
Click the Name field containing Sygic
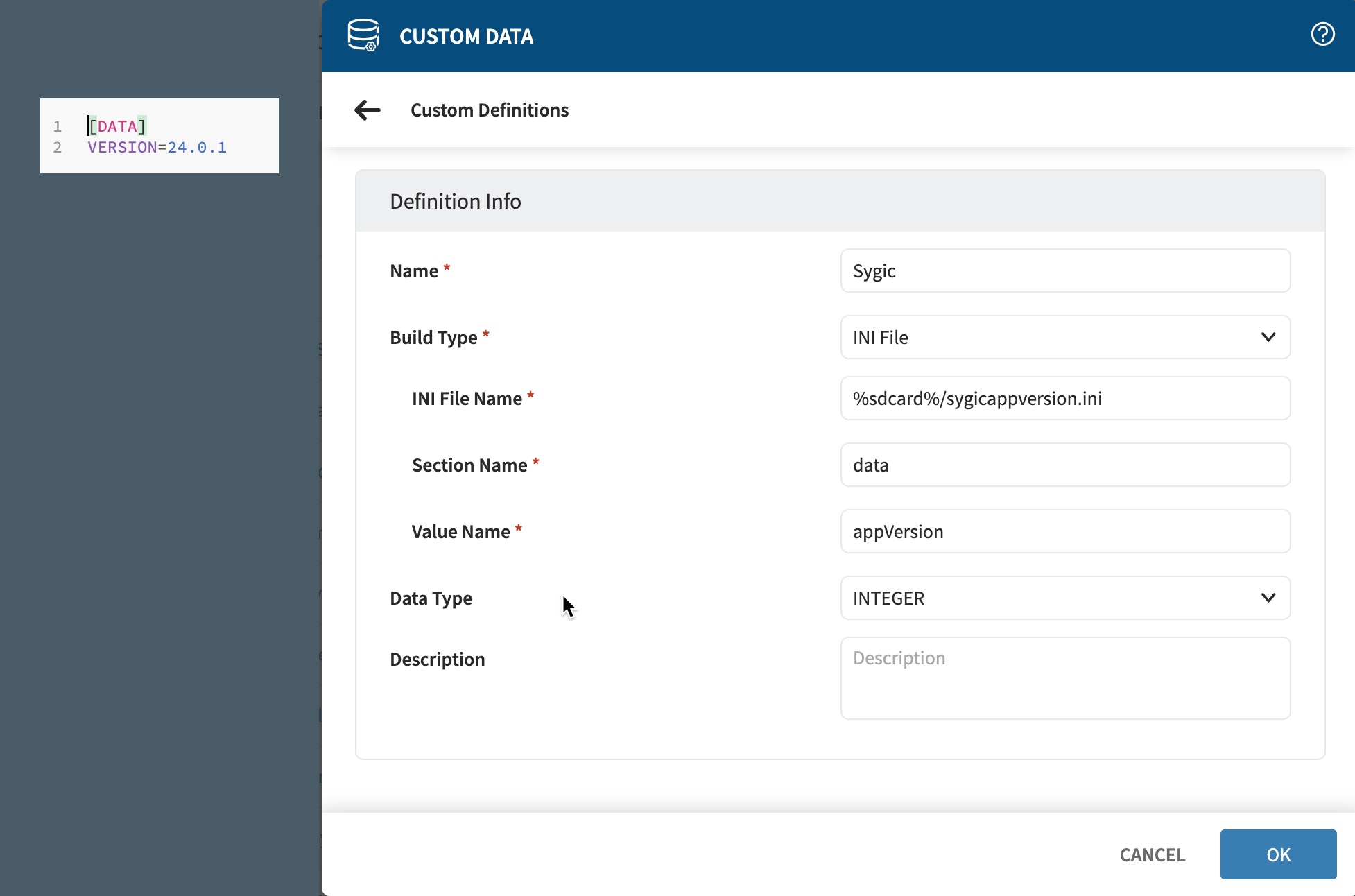pos(1064,270)
